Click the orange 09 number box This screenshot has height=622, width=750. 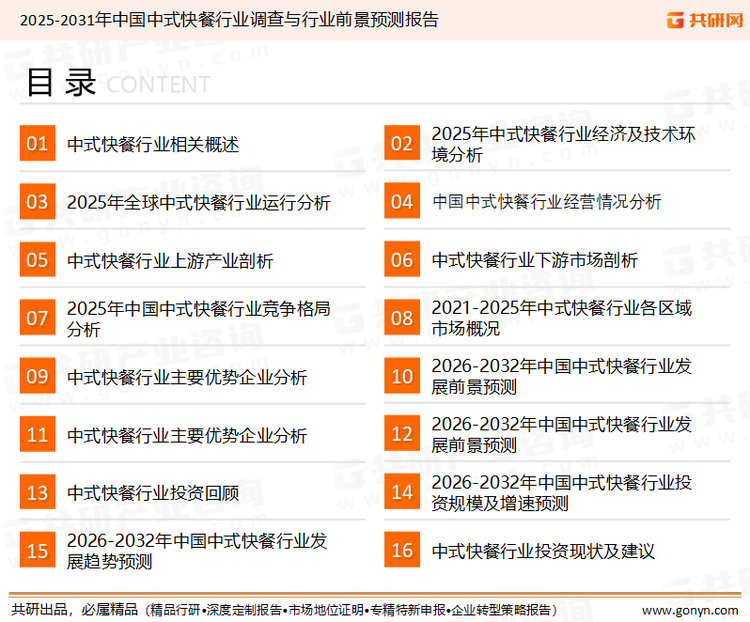point(37,376)
